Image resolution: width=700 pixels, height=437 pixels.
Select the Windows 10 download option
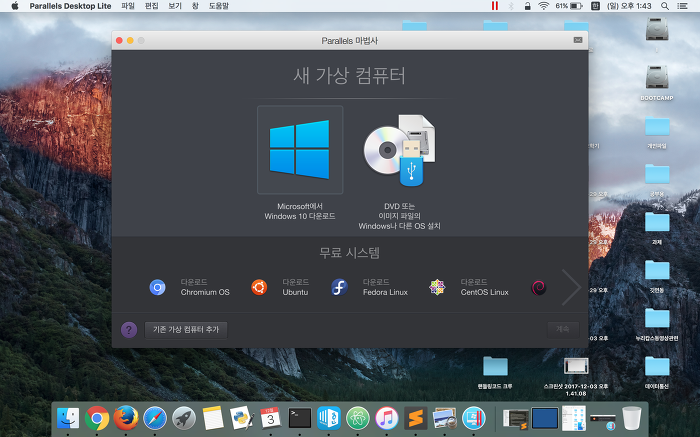[300, 150]
